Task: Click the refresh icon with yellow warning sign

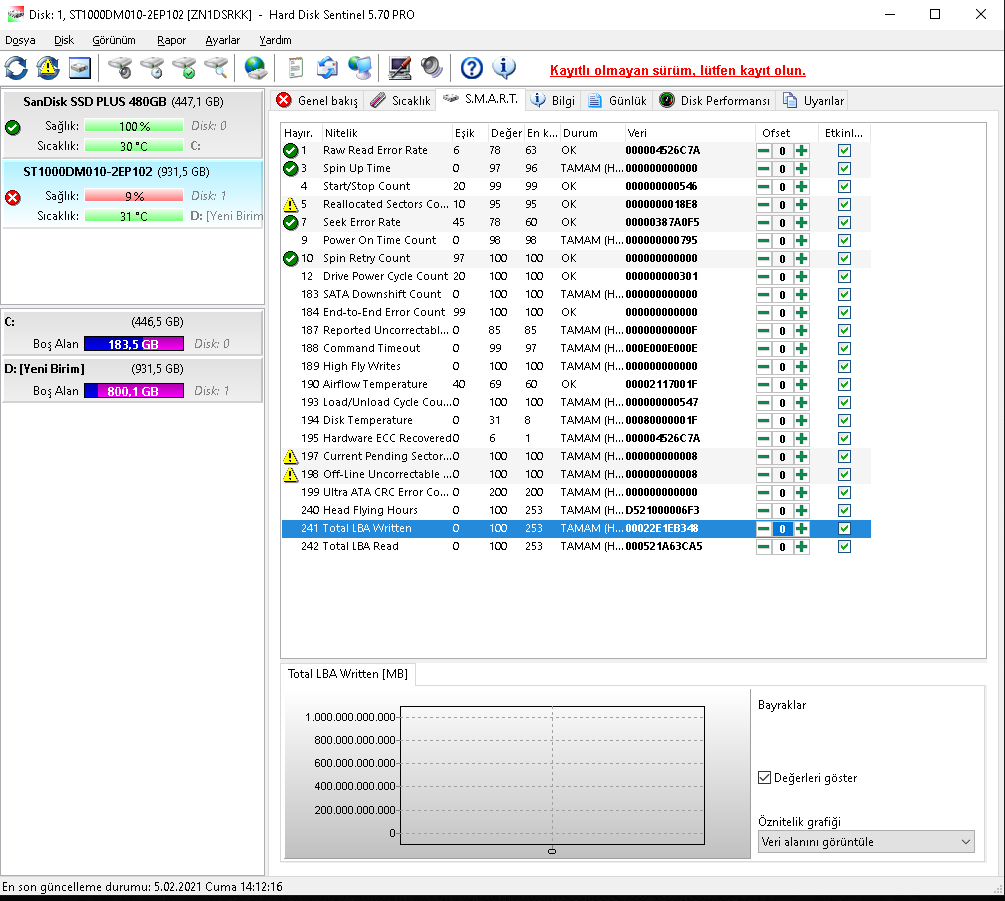Action: (48, 68)
